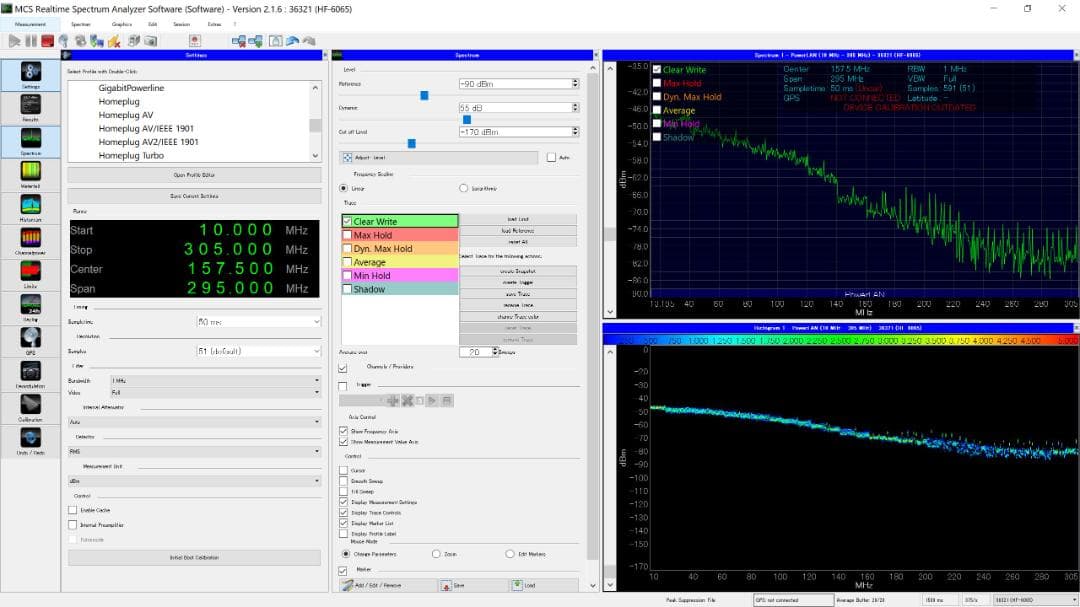The image size is (1080, 607).
Task: Click the Reference level slider handle
Action: pyautogui.click(x=424, y=96)
